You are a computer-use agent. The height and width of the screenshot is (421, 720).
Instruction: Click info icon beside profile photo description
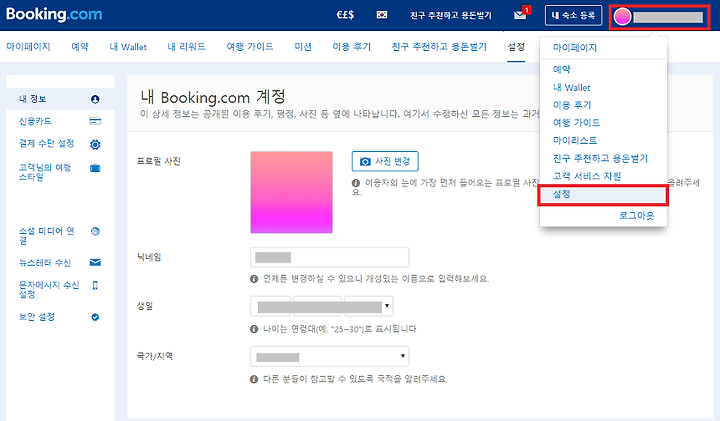356,183
